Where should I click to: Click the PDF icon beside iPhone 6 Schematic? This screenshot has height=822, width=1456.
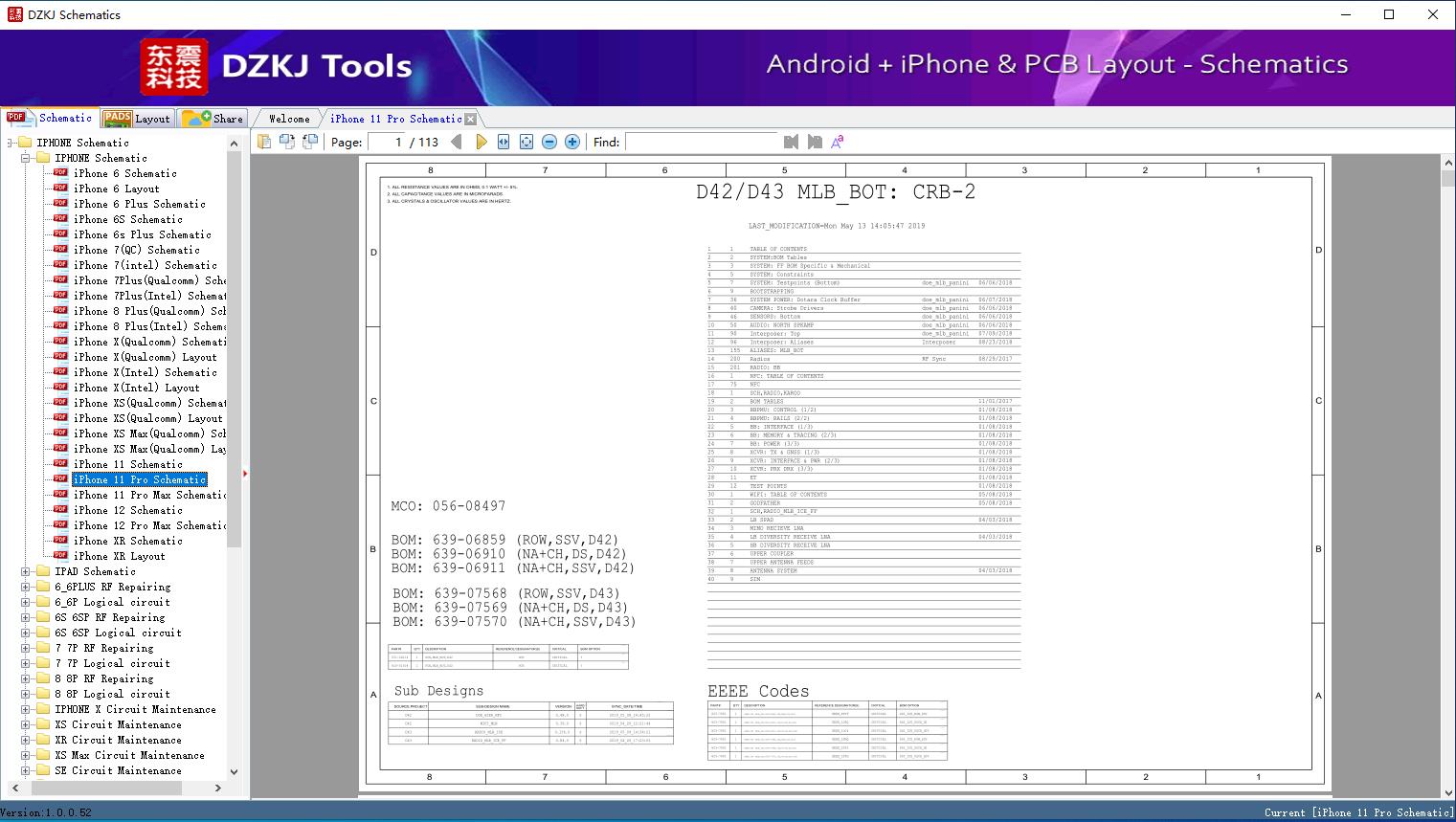pos(60,173)
